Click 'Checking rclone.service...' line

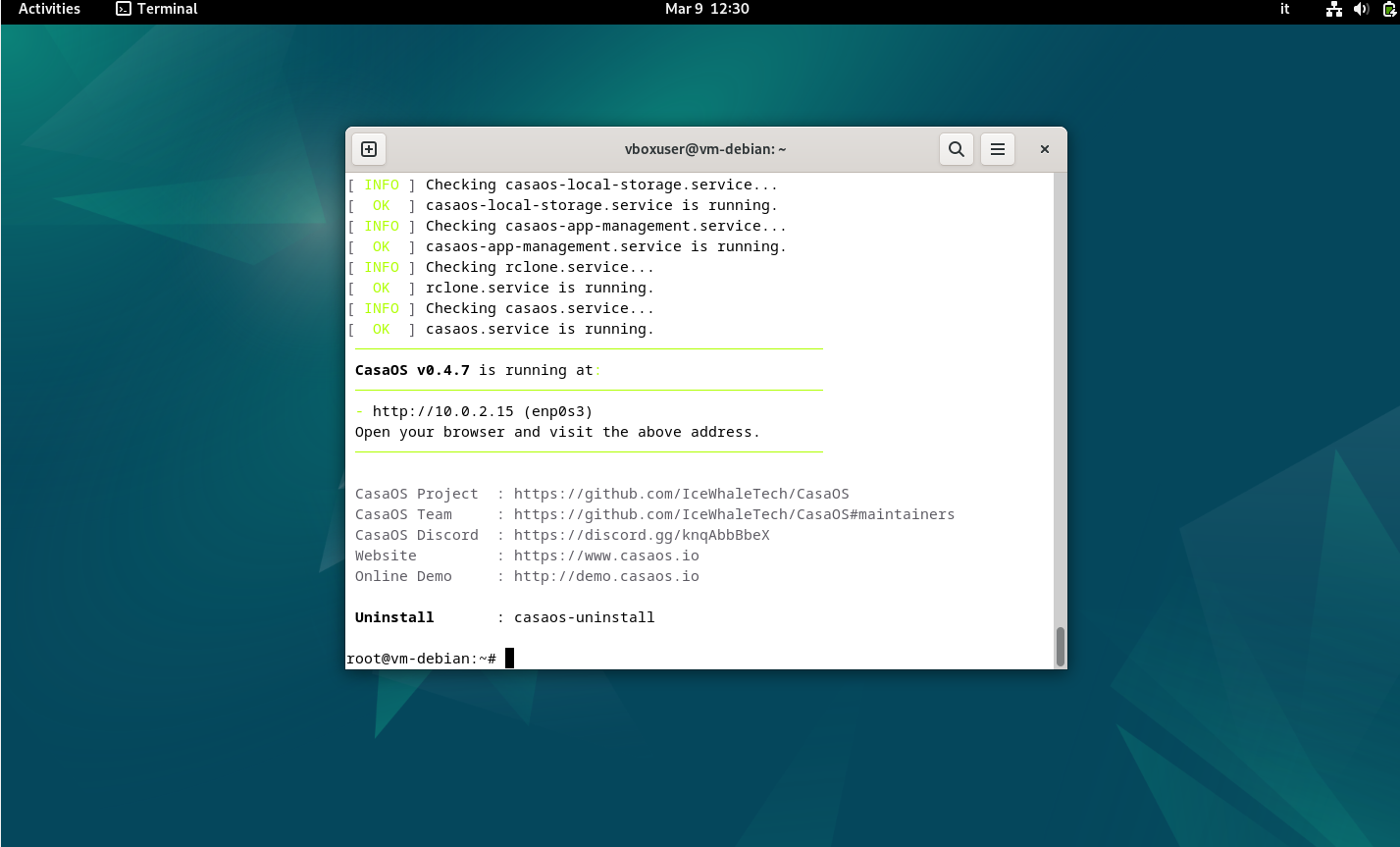click(x=541, y=267)
